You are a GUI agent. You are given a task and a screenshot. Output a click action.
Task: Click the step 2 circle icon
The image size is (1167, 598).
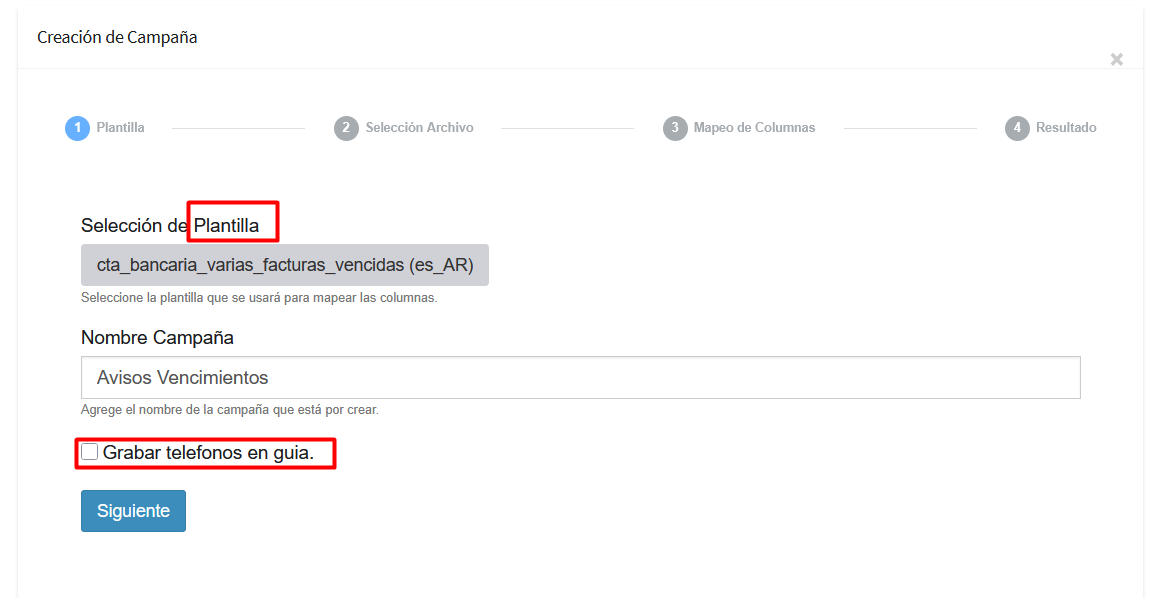click(x=346, y=128)
